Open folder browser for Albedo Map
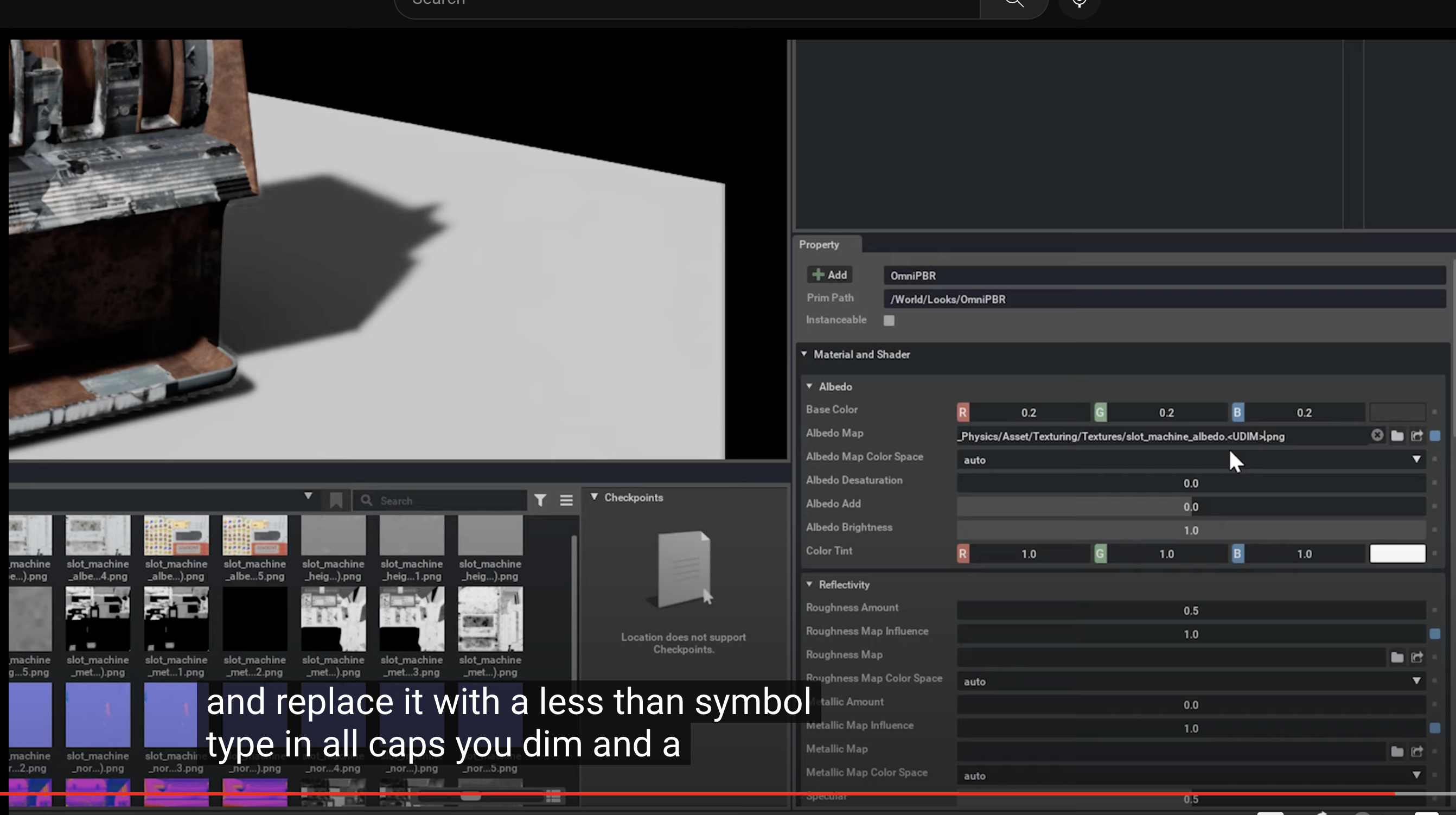 click(1397, 436)
